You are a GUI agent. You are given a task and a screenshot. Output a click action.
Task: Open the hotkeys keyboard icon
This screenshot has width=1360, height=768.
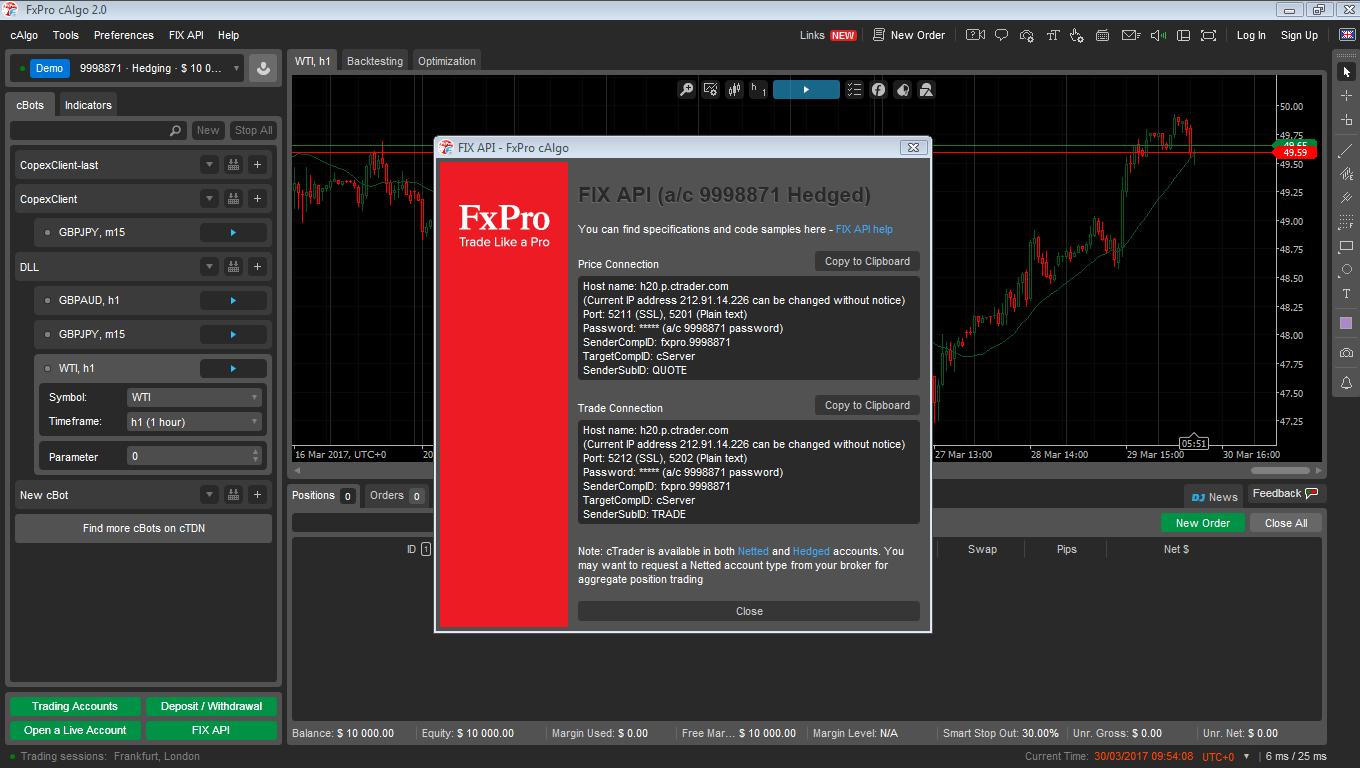1103,35
